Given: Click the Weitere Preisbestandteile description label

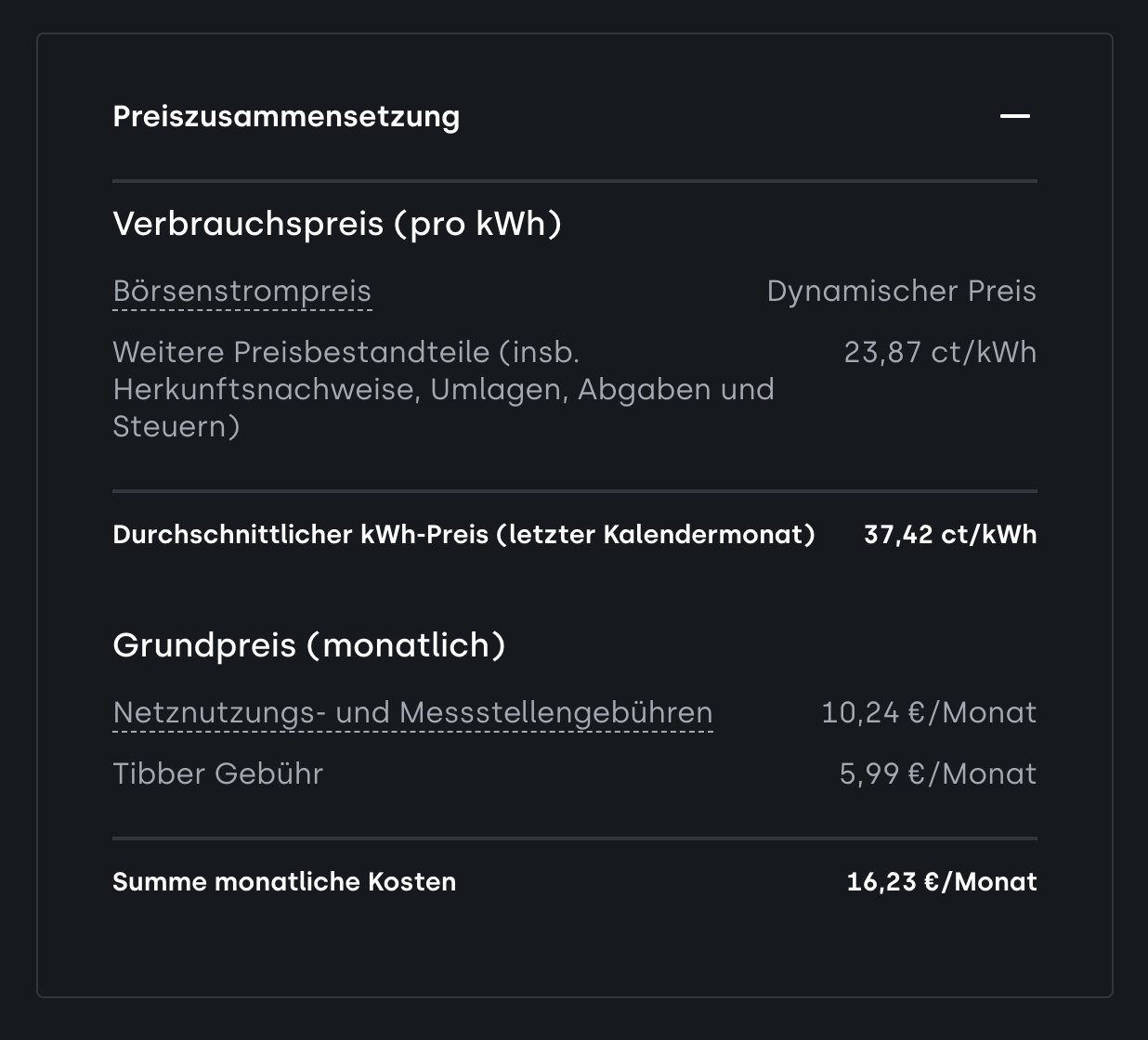Looking at the screenshot, I should pyautogui.click(x=346, y=353).
